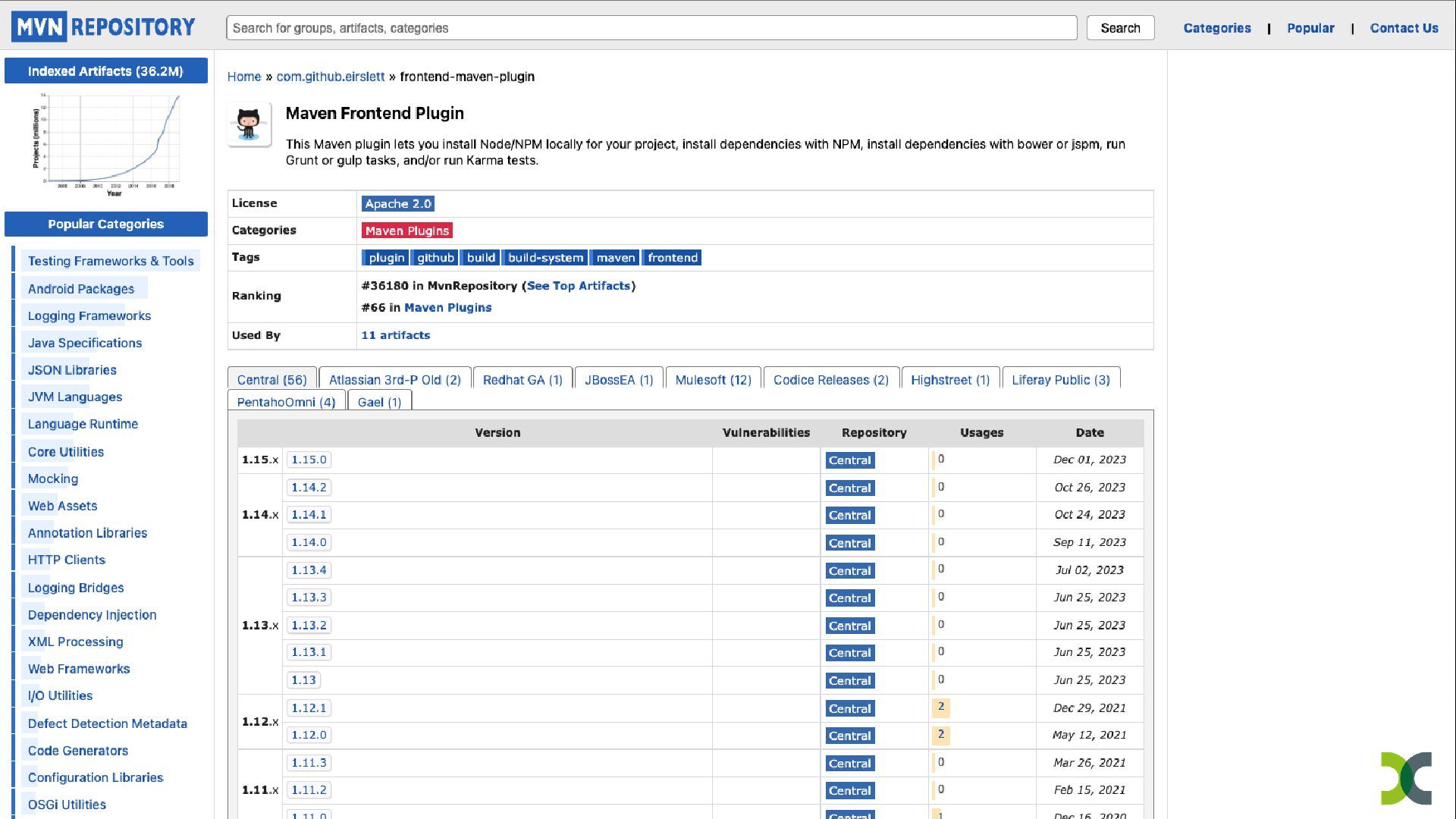The image size is (1456, 819).
Task: Open the Categories link in top navigation
Action: click(x=1217, y=28)
